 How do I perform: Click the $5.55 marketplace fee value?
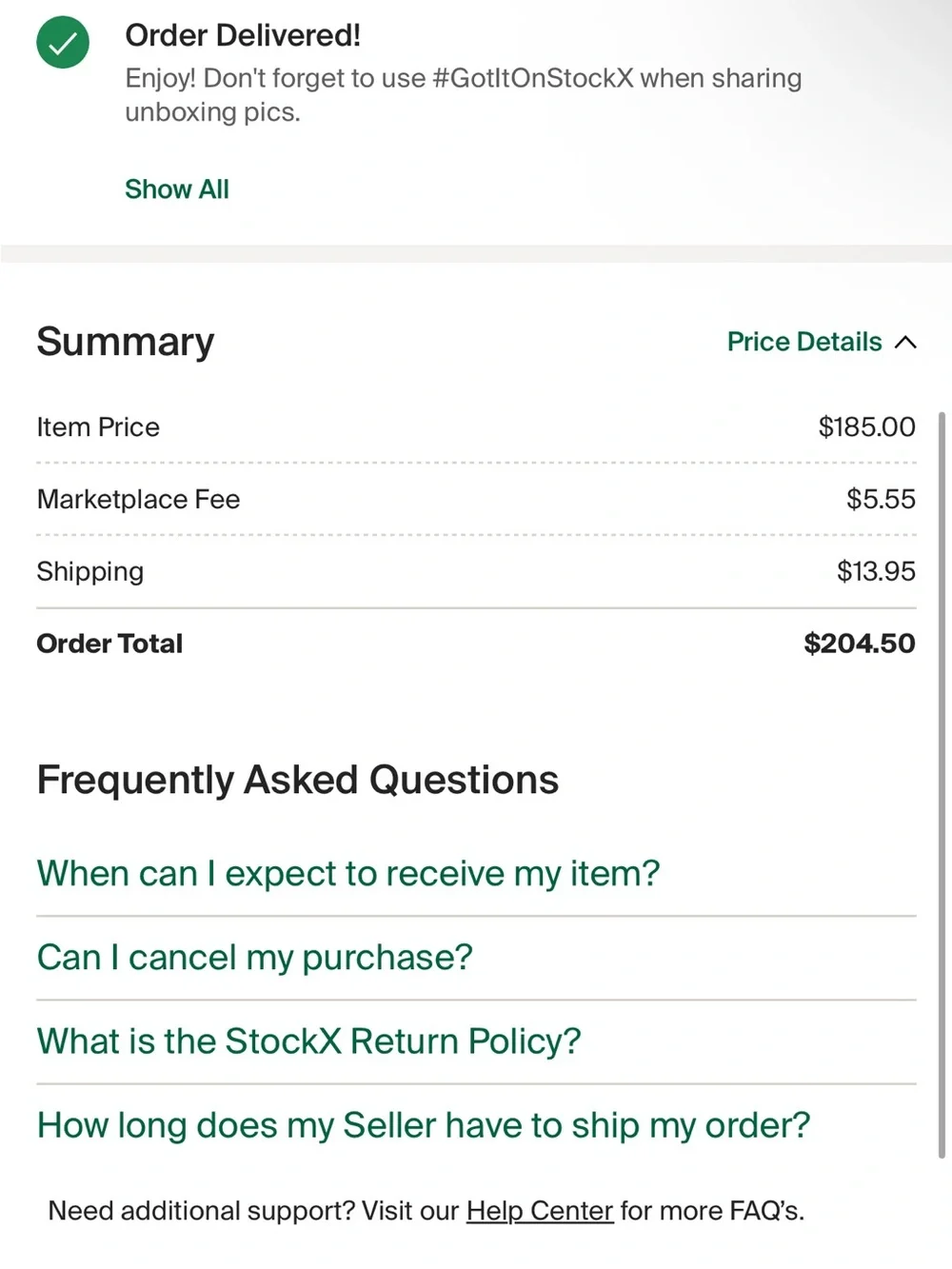882,499
